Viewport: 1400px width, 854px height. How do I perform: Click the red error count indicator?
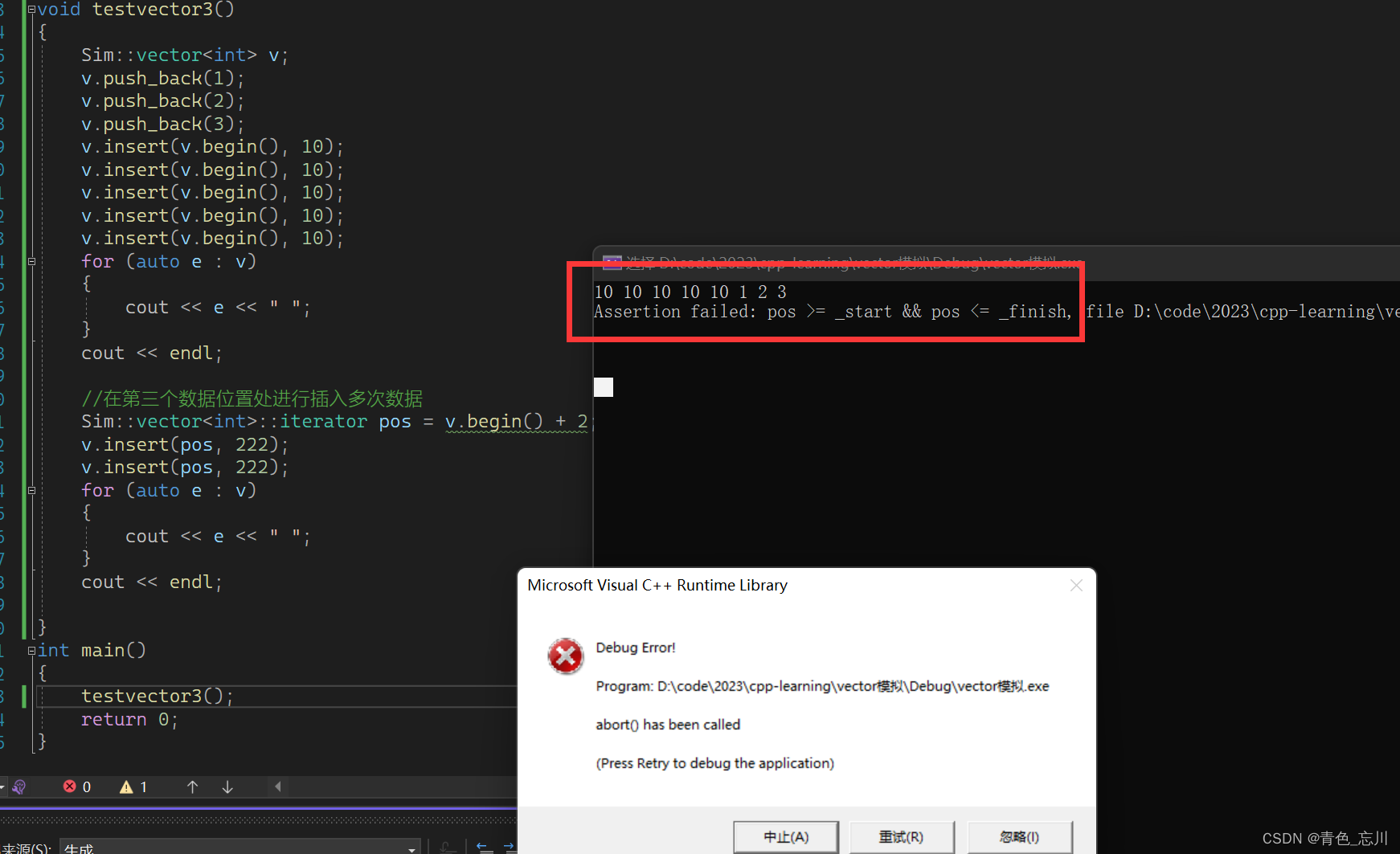[77, 787]
